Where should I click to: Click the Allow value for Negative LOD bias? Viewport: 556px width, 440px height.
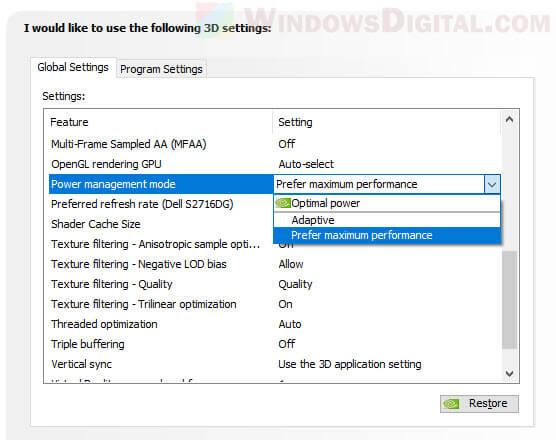(x=291, y=264)
